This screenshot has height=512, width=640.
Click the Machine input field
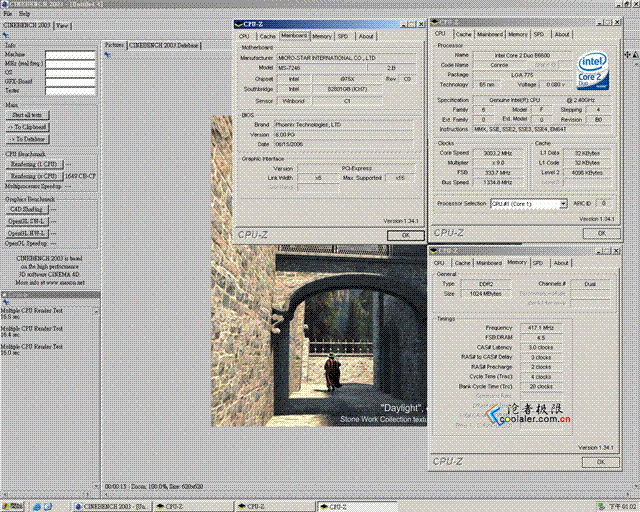pyautogui.click(x=70, y=55)
